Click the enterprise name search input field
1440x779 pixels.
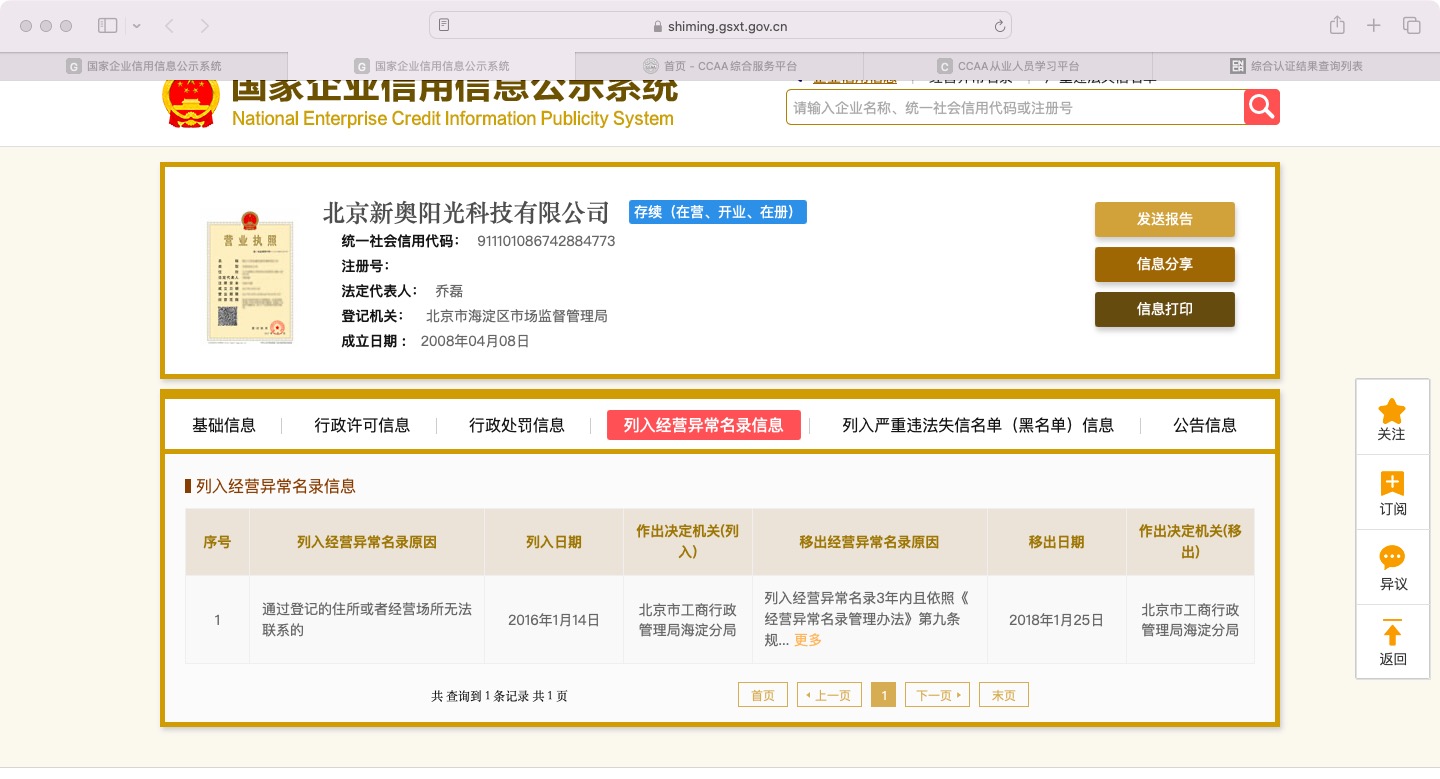[x=1014, y=107]
